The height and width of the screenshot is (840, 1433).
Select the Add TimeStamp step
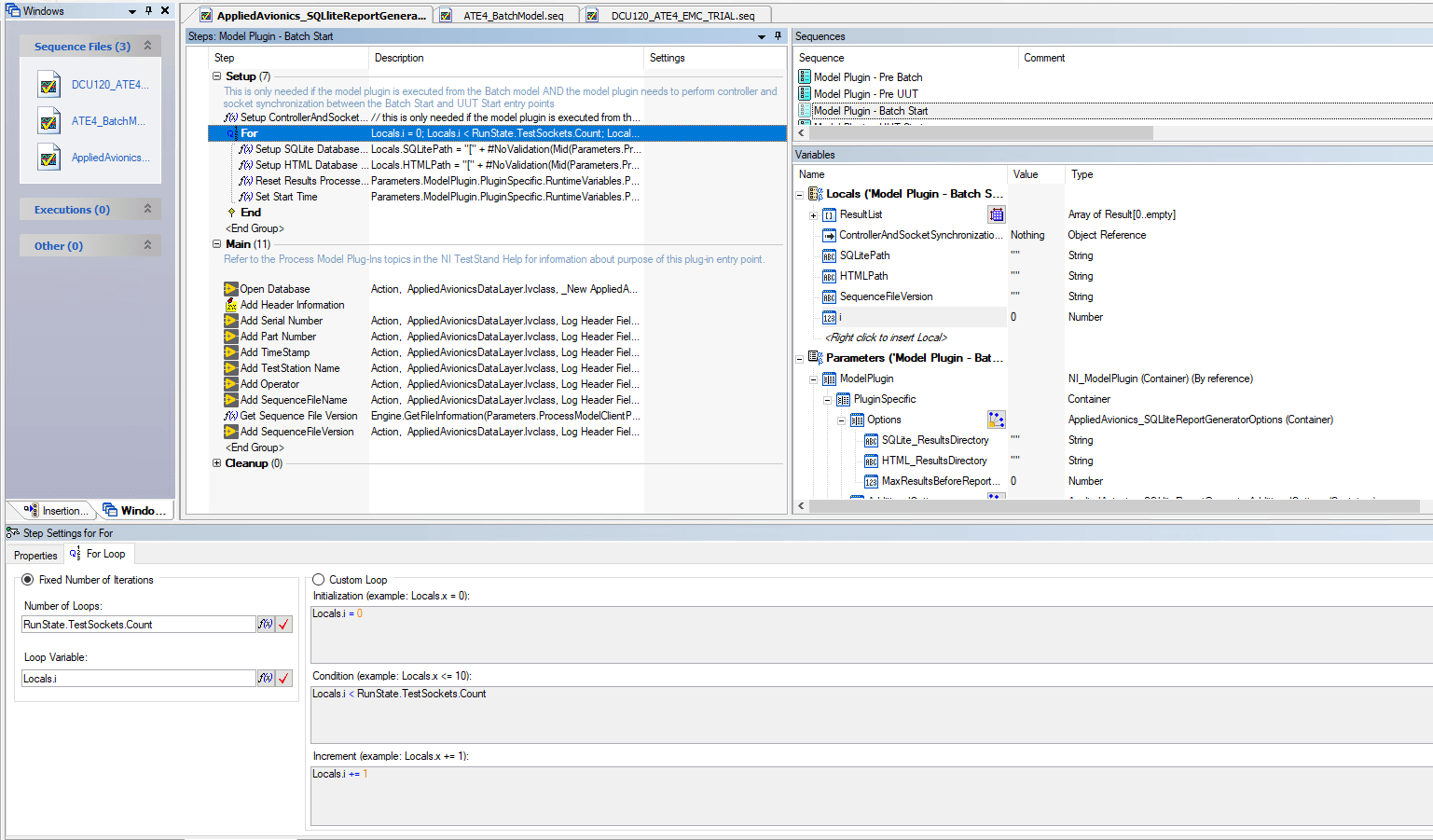tap(275, 352)
